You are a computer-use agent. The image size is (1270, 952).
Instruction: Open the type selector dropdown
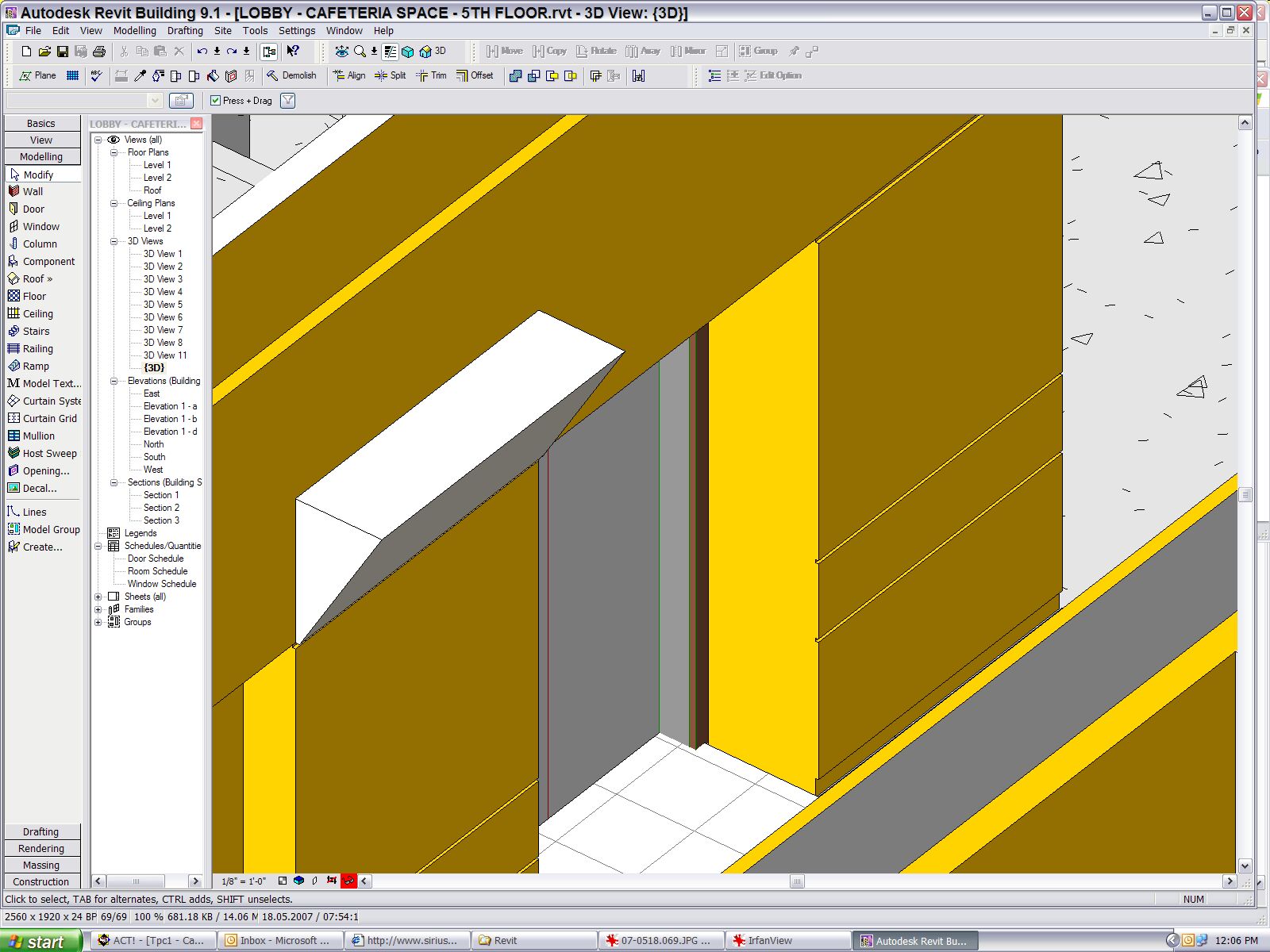pyautogui.click(x=155, y=101)
